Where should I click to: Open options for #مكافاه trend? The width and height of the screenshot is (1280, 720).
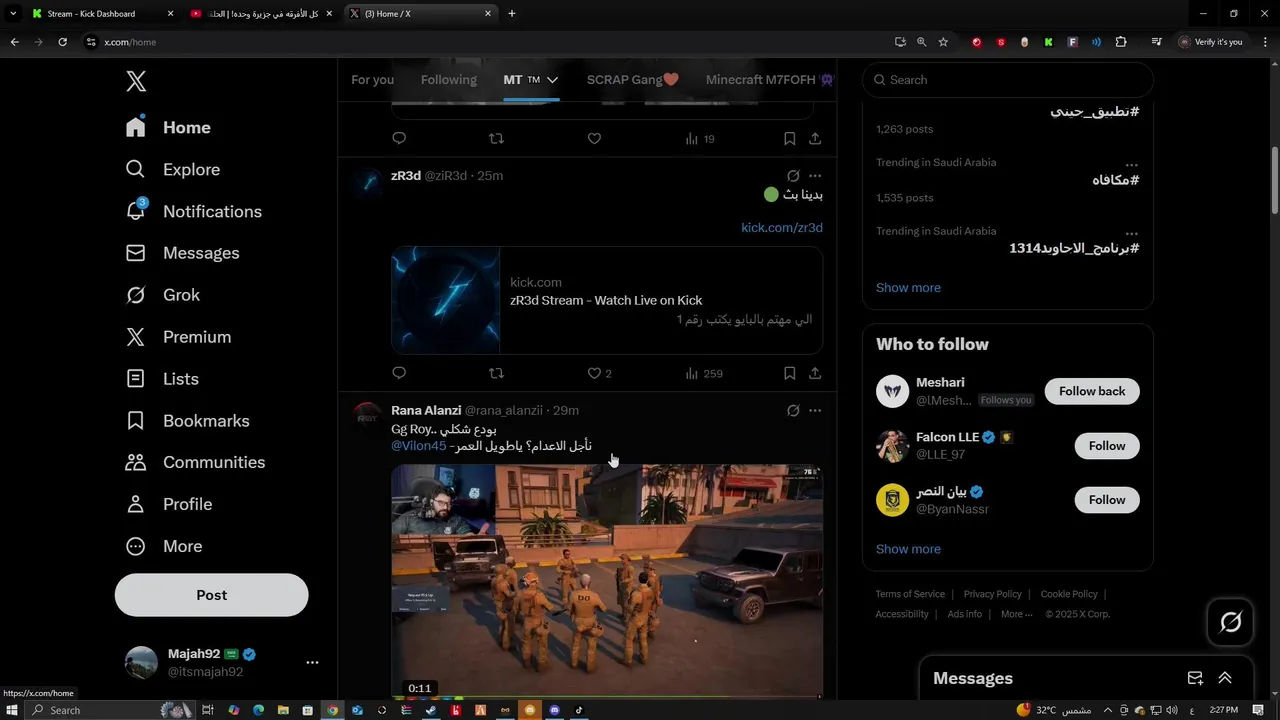coord(1131,164)
